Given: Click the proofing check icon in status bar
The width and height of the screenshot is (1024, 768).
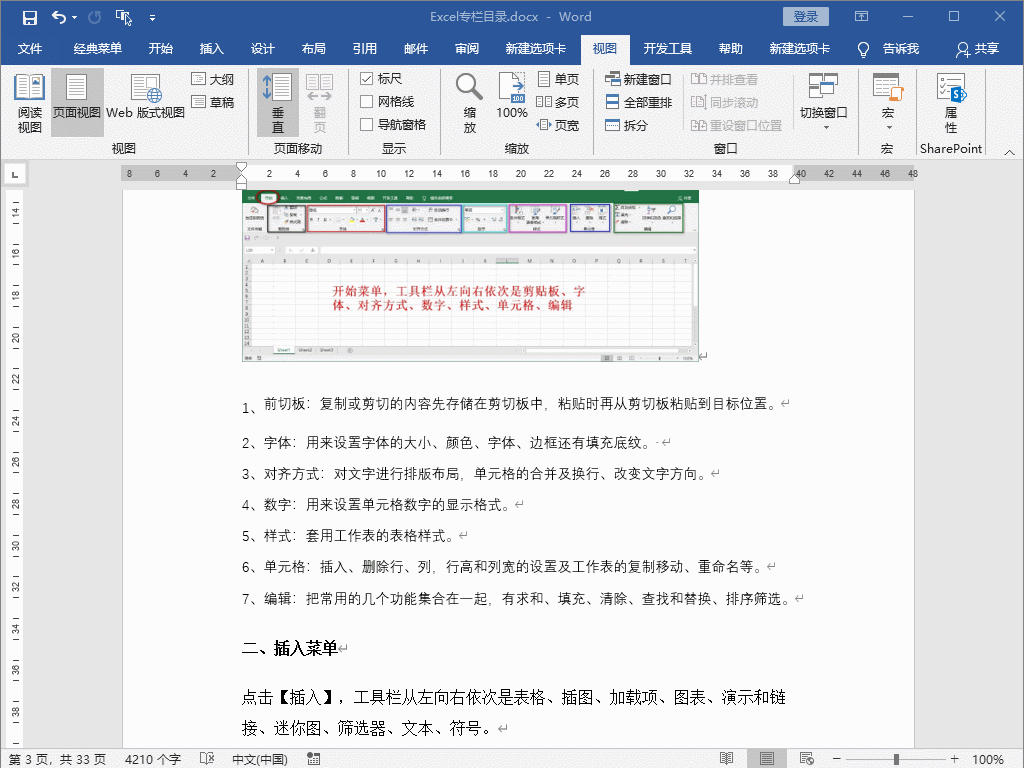Looking at the screenshot, I should click(207, 758).
